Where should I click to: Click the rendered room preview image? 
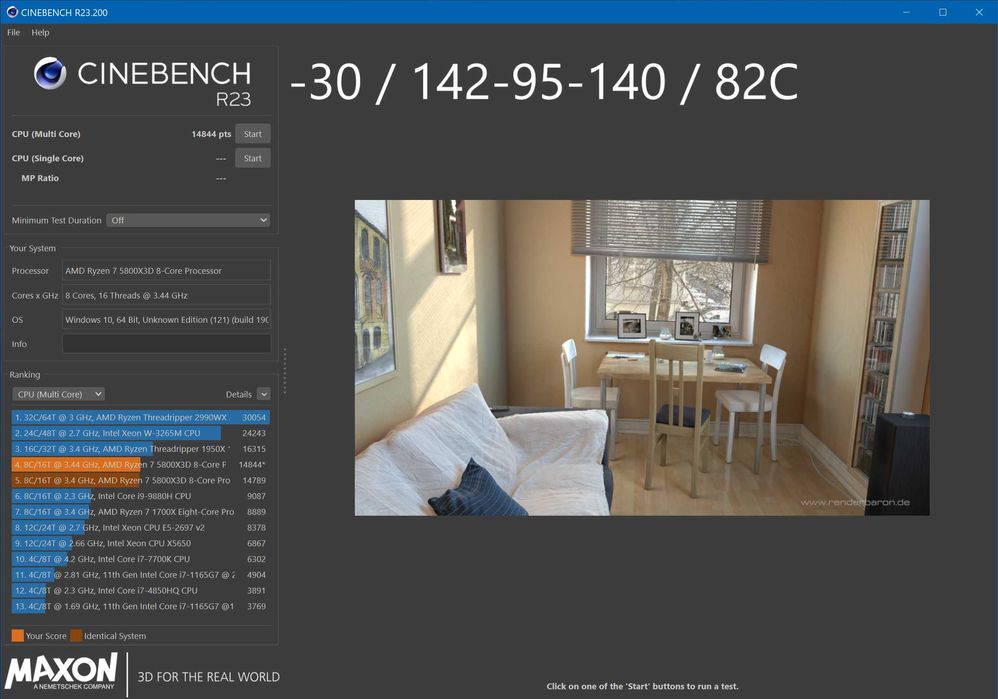click(x=642, y=358)
